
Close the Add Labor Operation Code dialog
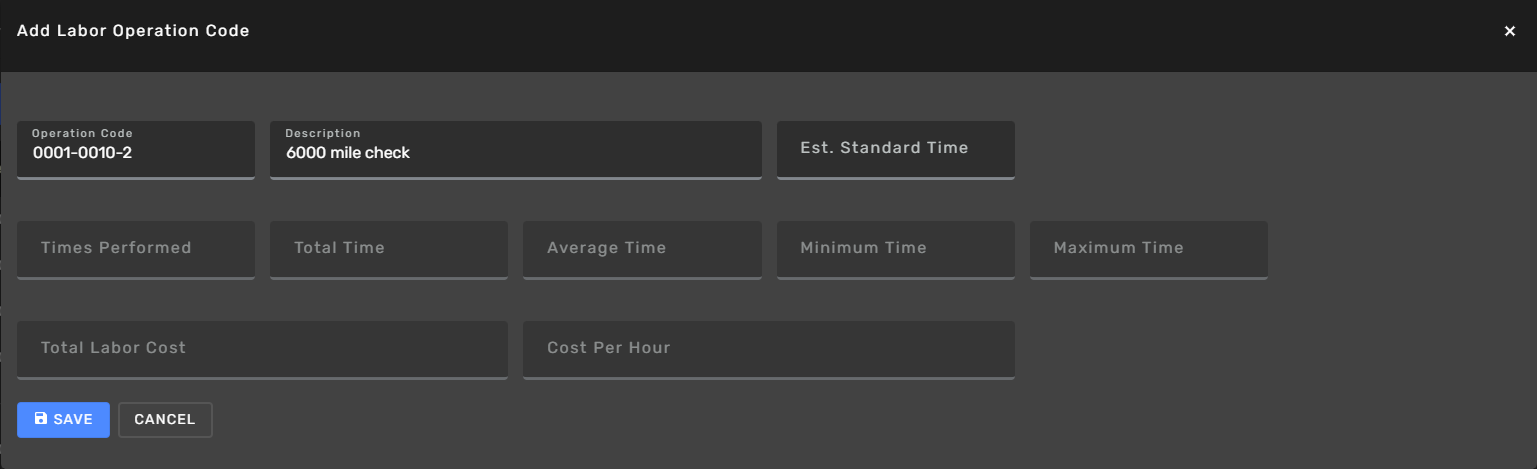click(x=1509, y=31)
